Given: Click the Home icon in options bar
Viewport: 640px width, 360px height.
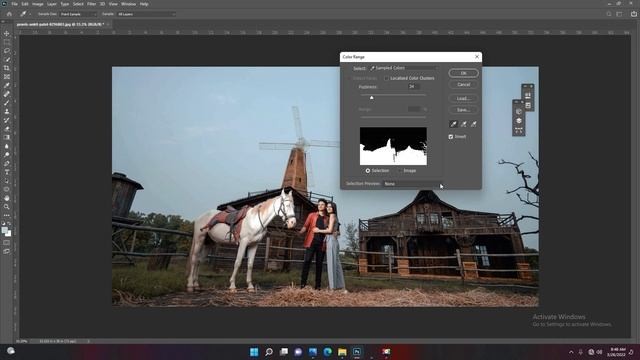Looking at the screenshot, I should (x=9, y=14).
